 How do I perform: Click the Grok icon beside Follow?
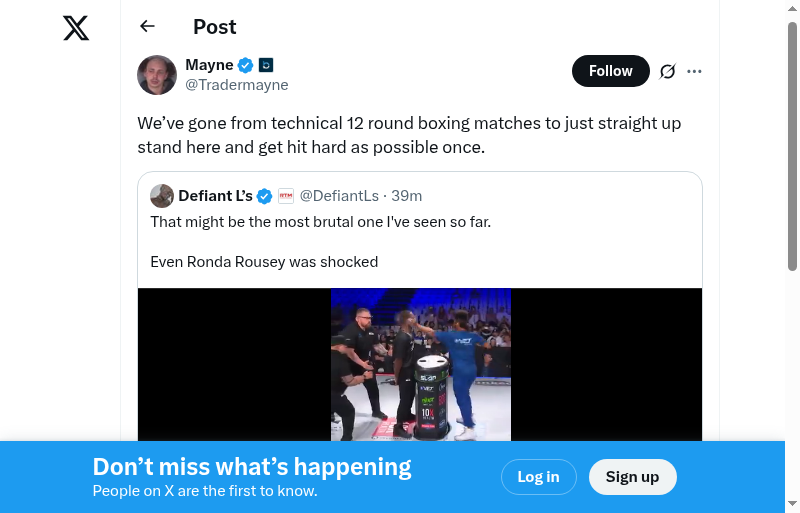click(668, 71)
